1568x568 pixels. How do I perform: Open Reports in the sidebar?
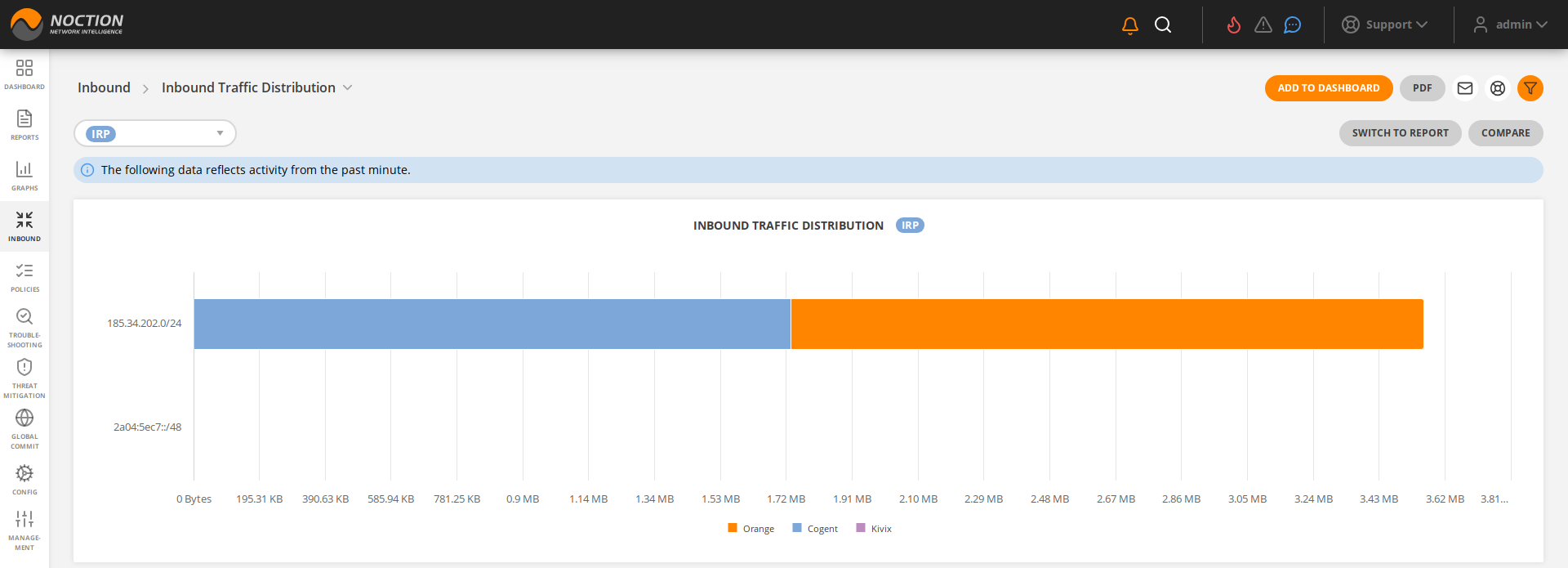click(x=24, y=124)
